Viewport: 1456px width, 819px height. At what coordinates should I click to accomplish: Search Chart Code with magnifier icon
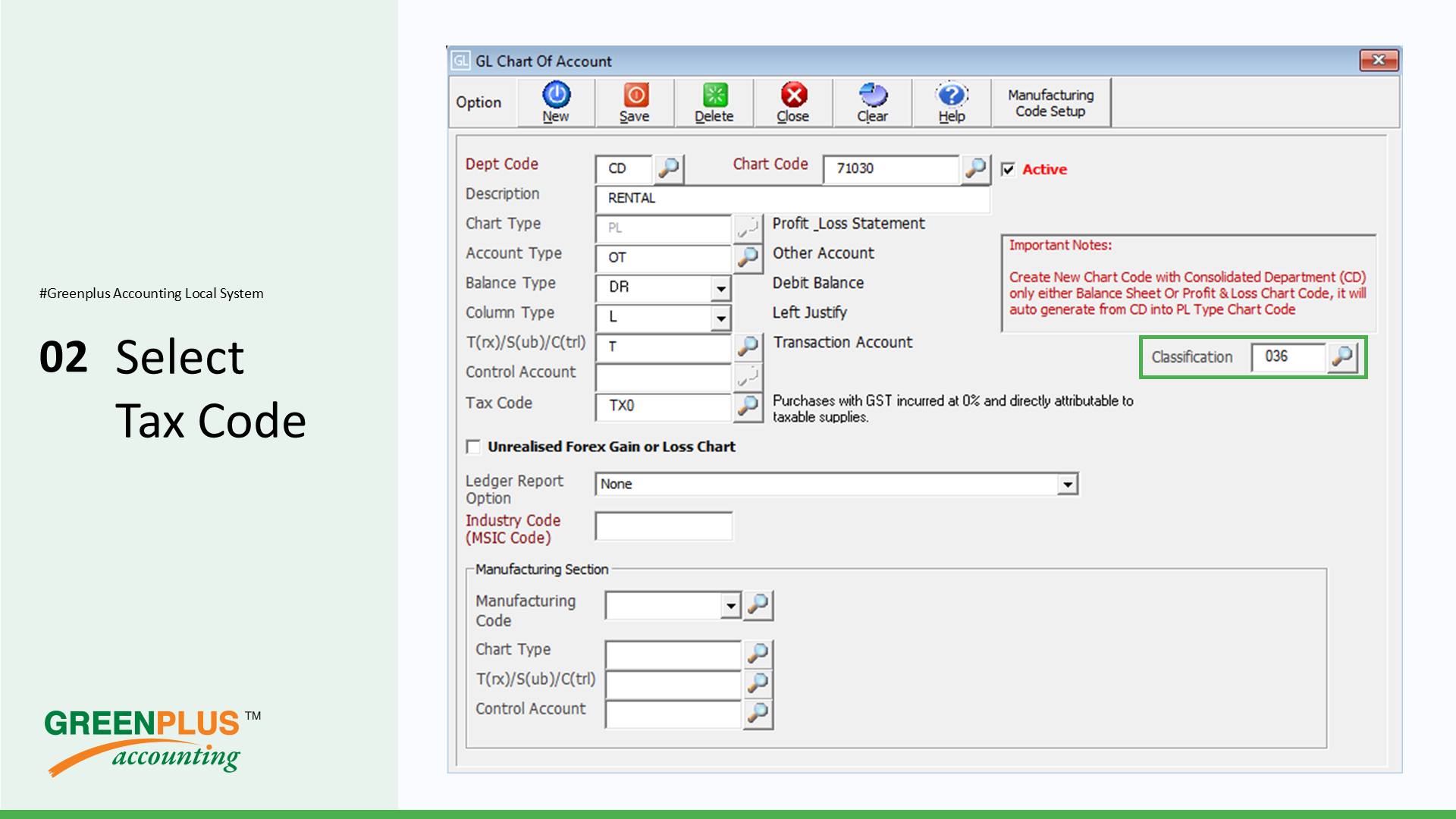[976, 168]
